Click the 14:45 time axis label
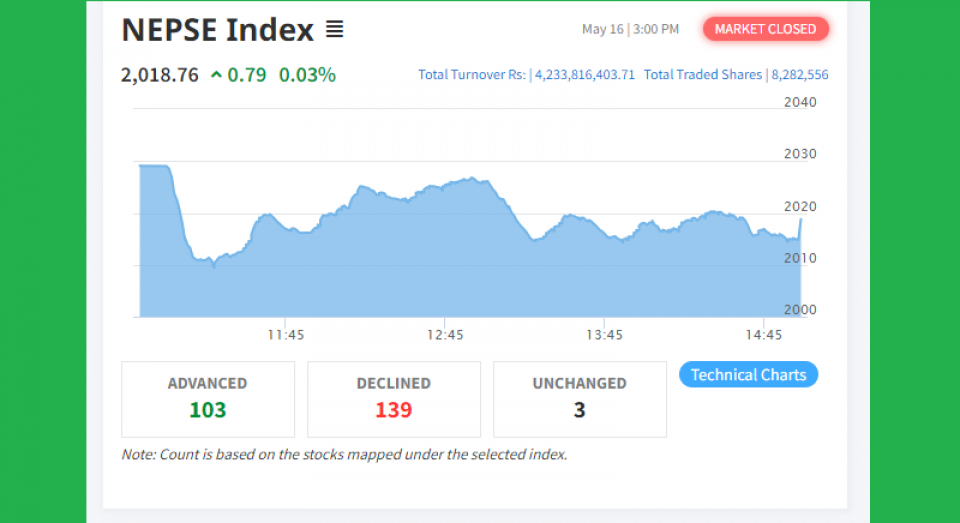 tap(763, 335)
